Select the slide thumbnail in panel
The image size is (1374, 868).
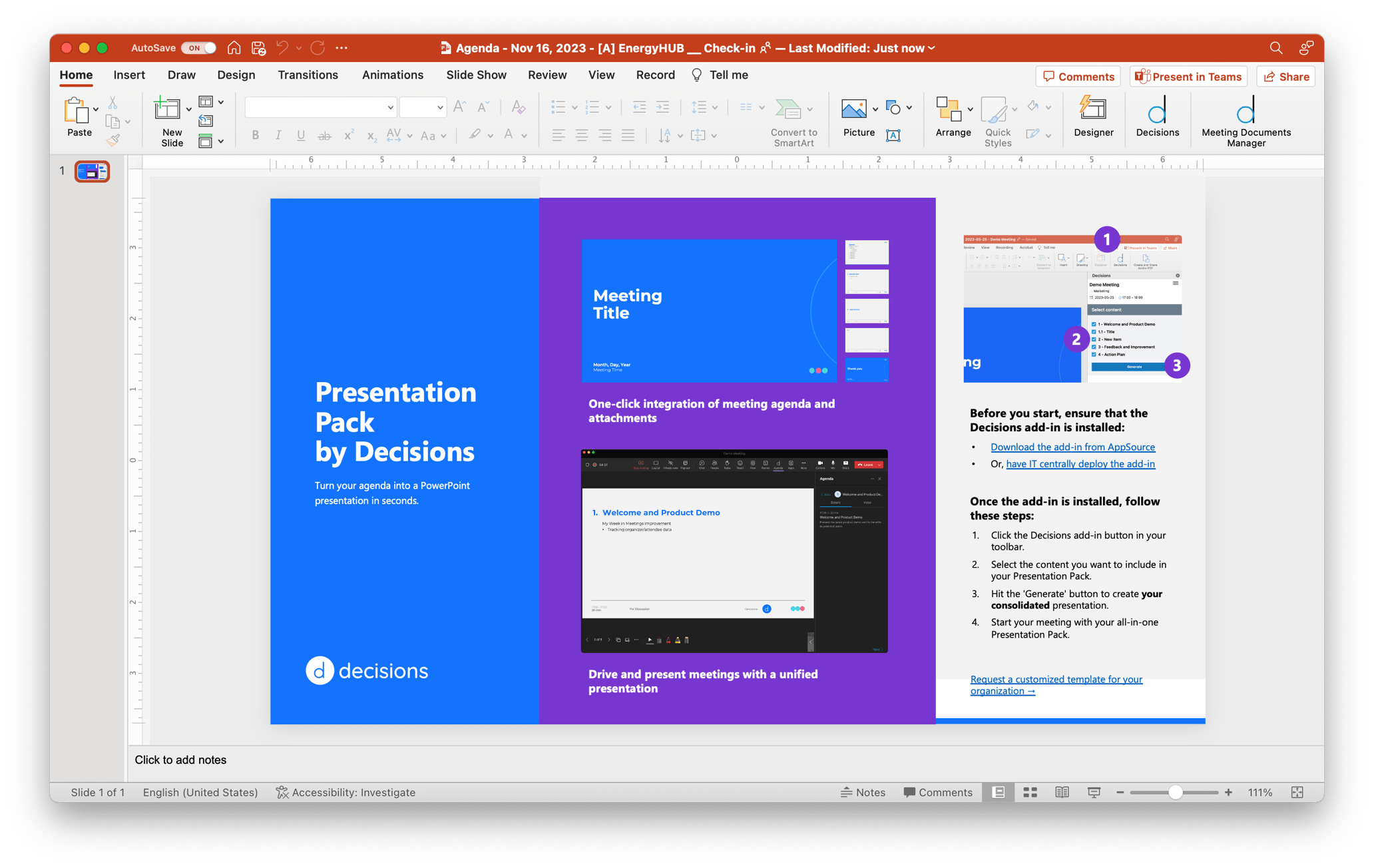click(92, 170)
